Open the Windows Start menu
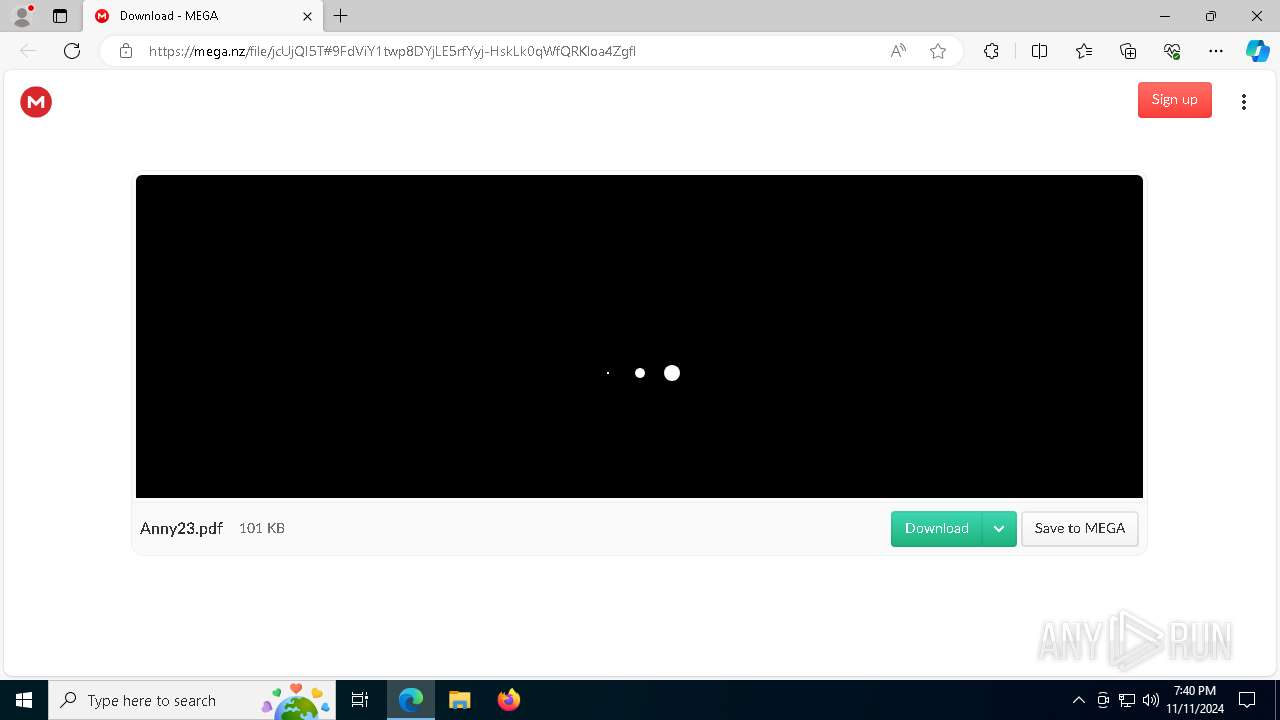The height and width of the screenshot is (720, 1280). (24, 700)
